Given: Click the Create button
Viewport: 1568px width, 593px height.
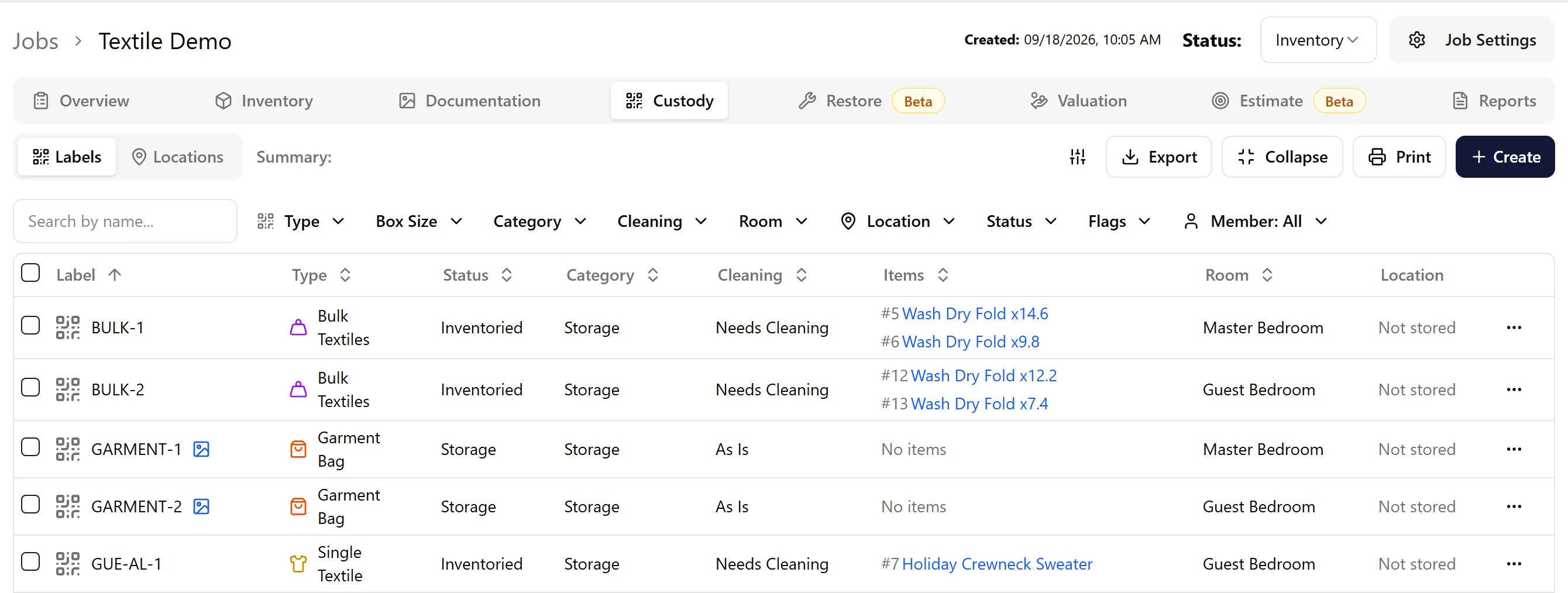Looking at the screenshot, I should pos(1505,157).
